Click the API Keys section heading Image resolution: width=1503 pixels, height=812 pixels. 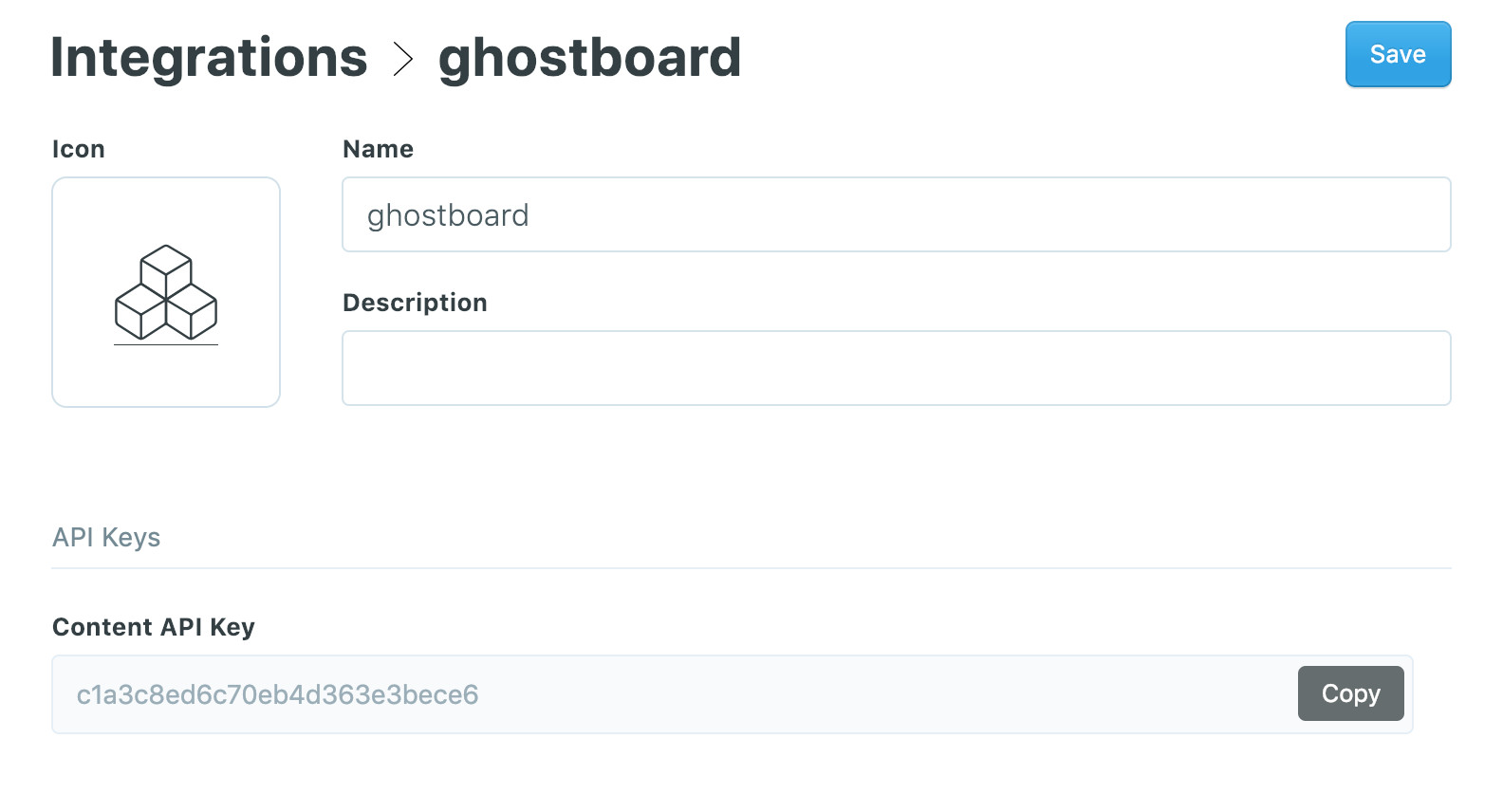tap(106, 538)
